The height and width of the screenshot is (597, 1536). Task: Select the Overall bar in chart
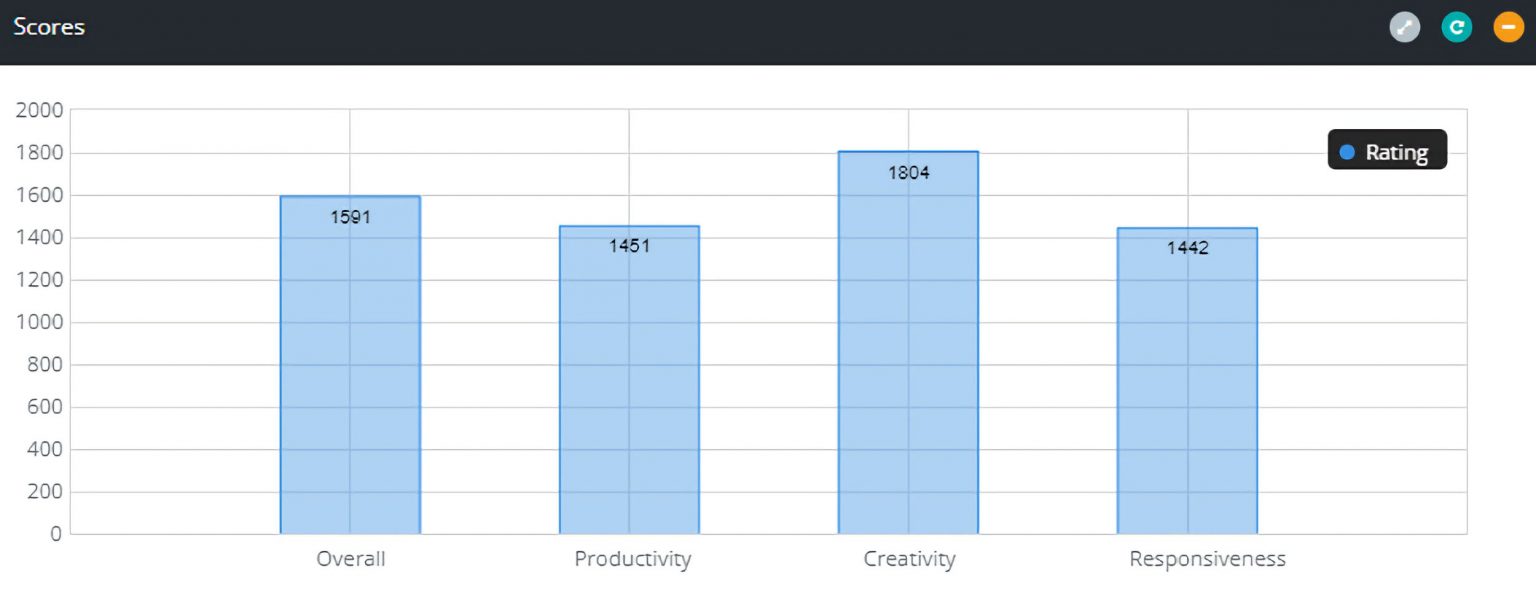pos(350,380)
